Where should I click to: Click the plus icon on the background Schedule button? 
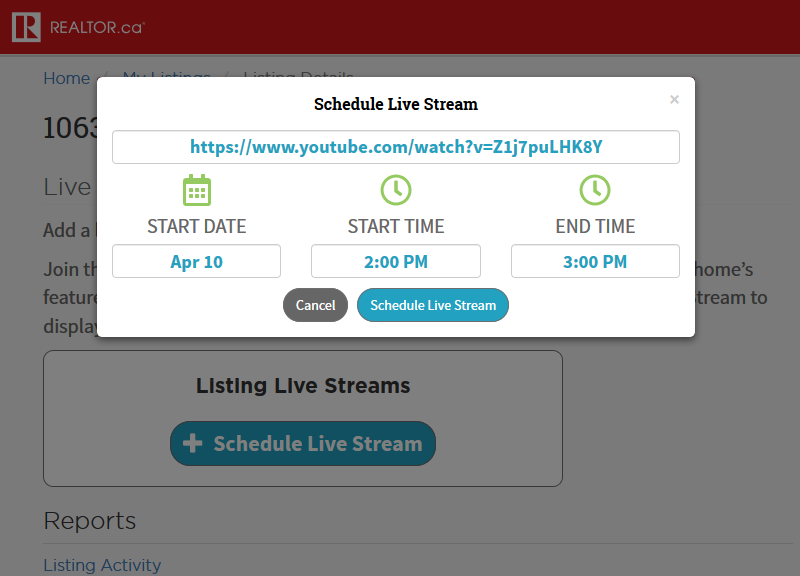coord(194,444)
